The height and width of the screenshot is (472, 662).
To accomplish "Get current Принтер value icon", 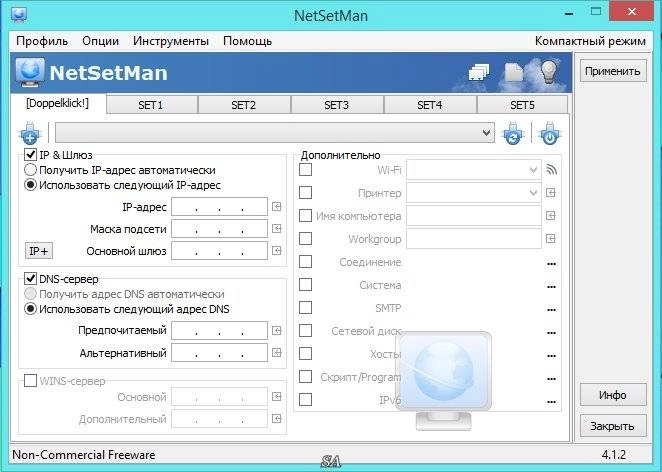I will [x=551, y=193].
